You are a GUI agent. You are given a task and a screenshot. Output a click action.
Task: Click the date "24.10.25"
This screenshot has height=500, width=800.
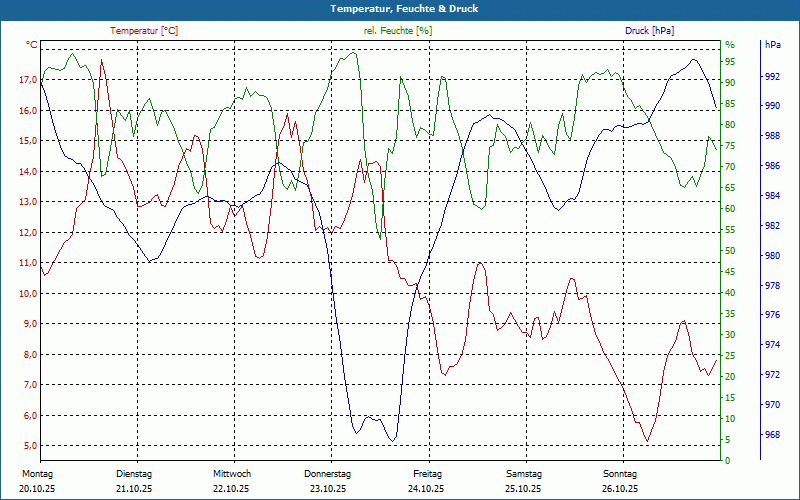(x=426, y=489)
